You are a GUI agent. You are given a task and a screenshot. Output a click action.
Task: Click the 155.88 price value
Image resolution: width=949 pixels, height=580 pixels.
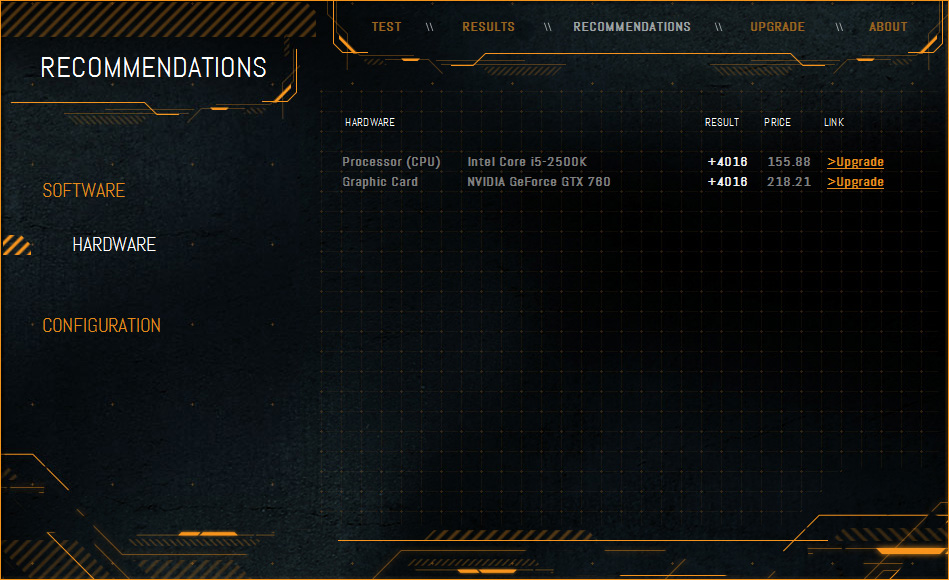(x=789, y=162)
